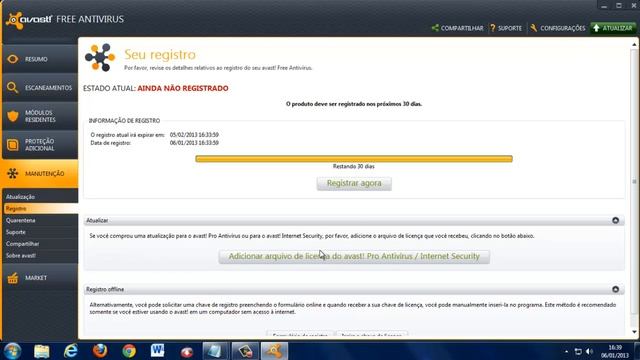640x360 pixels.
Task: Open the Escaneamentos section
Action: [40, 88]
